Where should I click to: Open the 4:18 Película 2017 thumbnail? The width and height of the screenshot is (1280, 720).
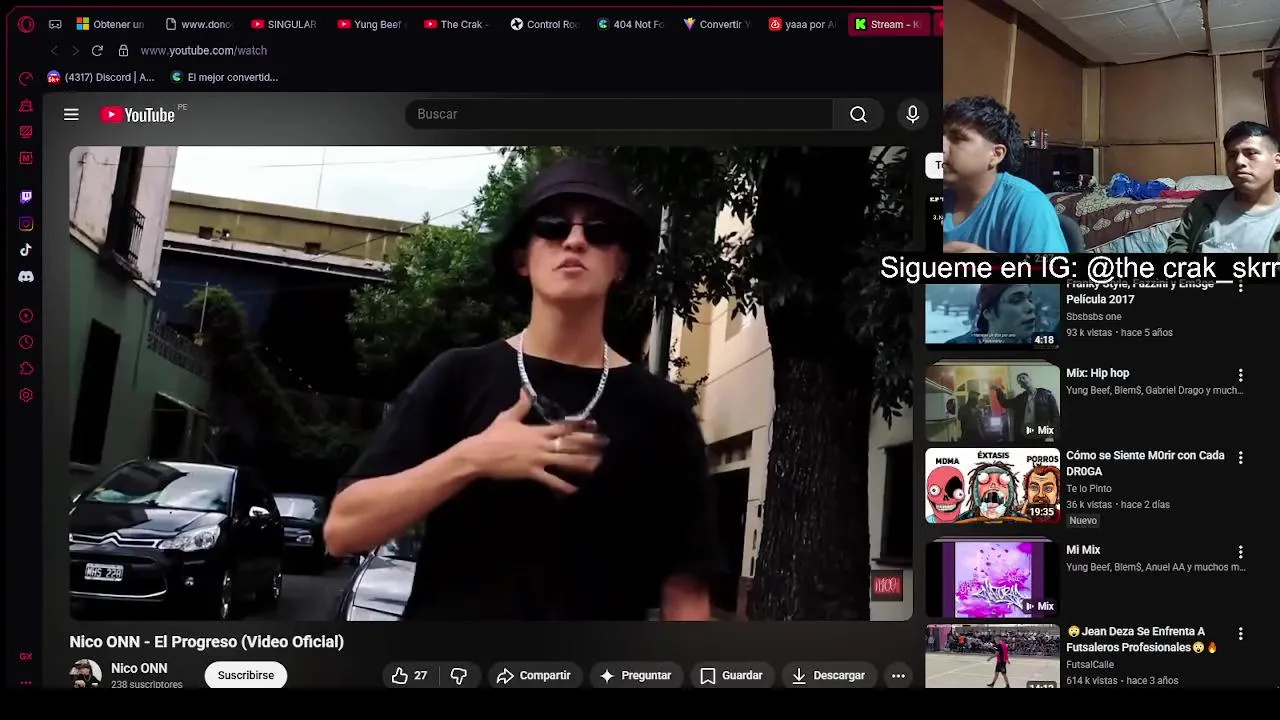(992, 314)
